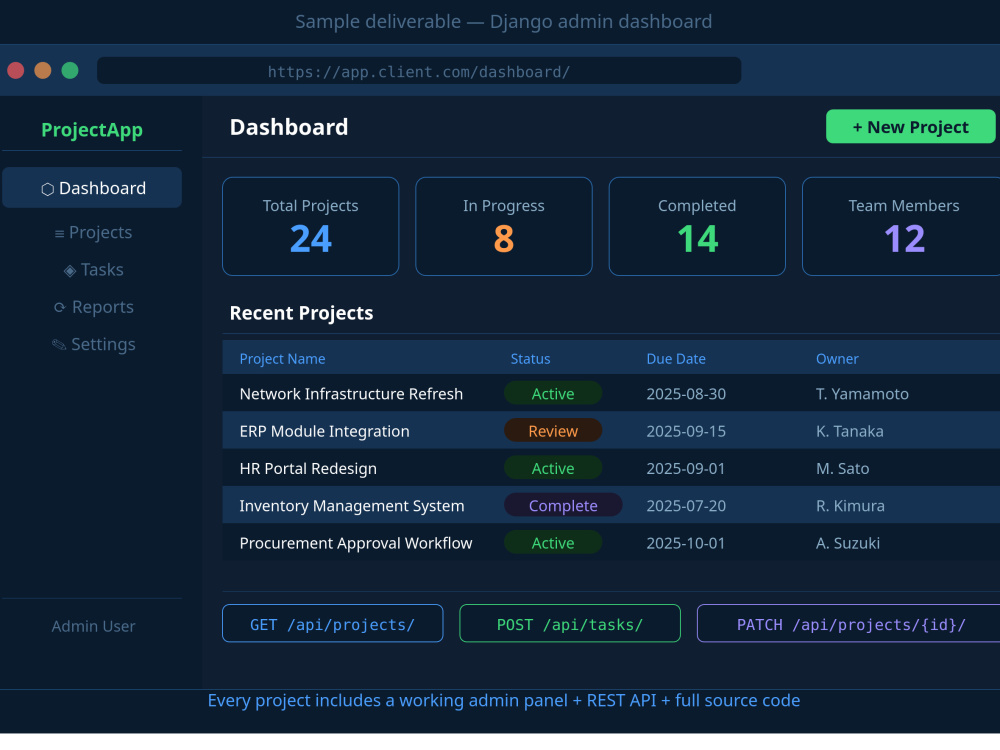
Task: Click Admin User in the sidebar
Action: [x=93, y=626]
